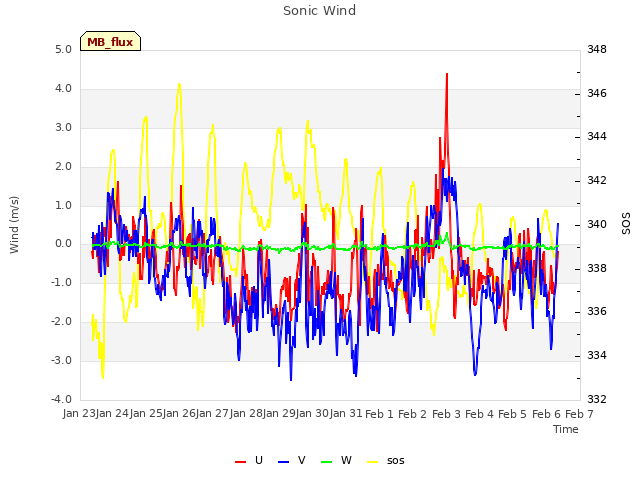Click the yellow sos legend color marker

[373, 462]
